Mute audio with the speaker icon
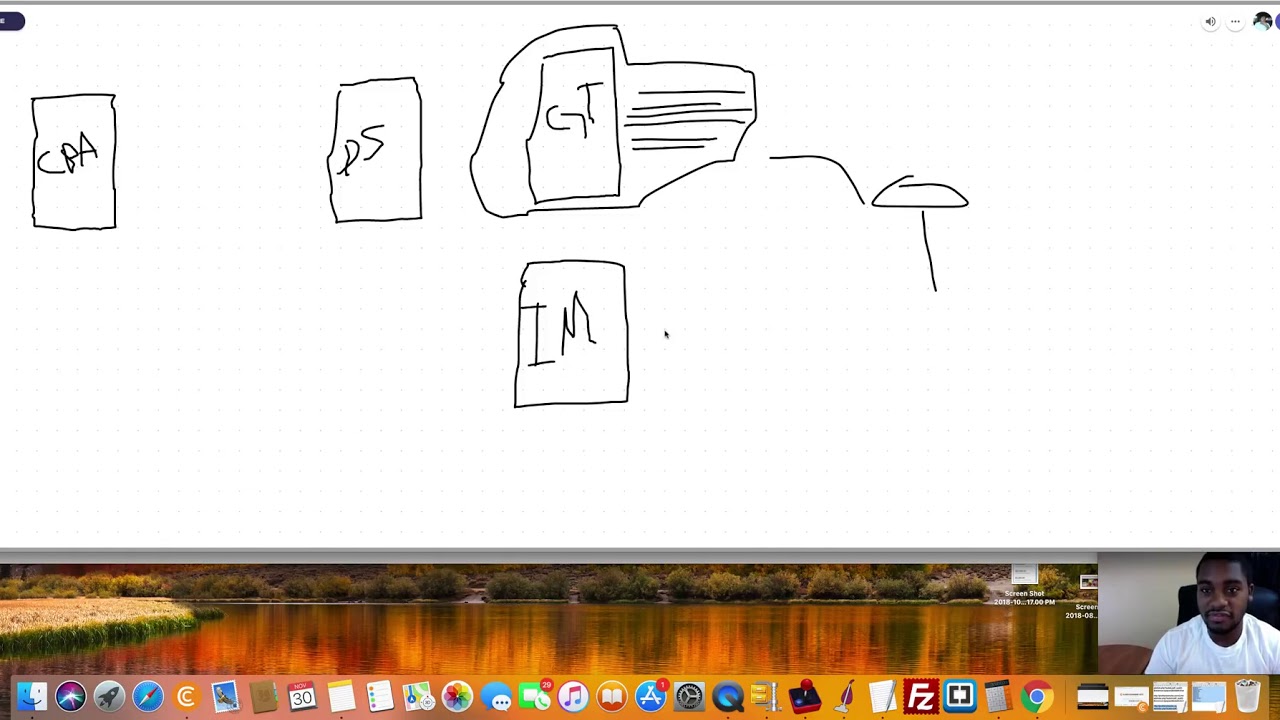The height and width of the screenshot is (720, 1280). click(x=1210, y=22)
